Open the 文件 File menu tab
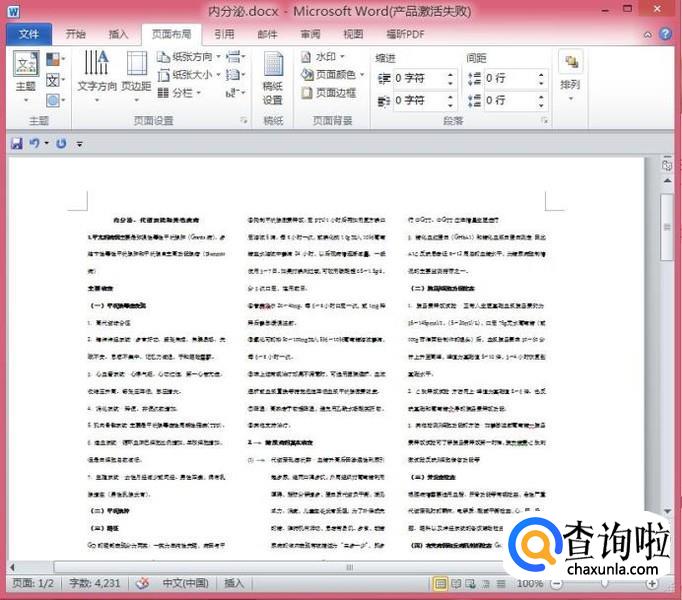This screenshot has height=600, width=682. [29, 34]
